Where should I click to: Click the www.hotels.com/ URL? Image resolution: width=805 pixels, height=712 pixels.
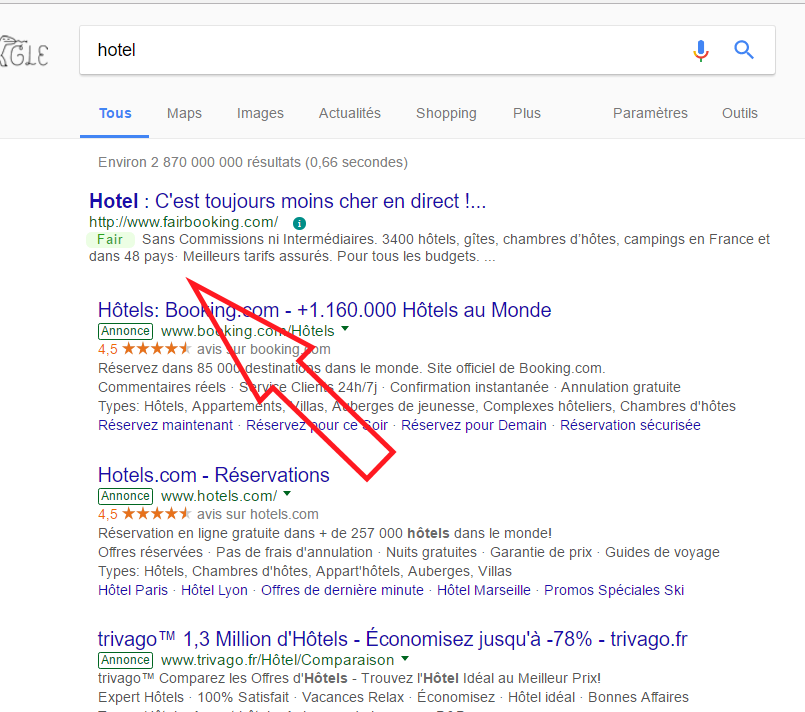[219, 496]
